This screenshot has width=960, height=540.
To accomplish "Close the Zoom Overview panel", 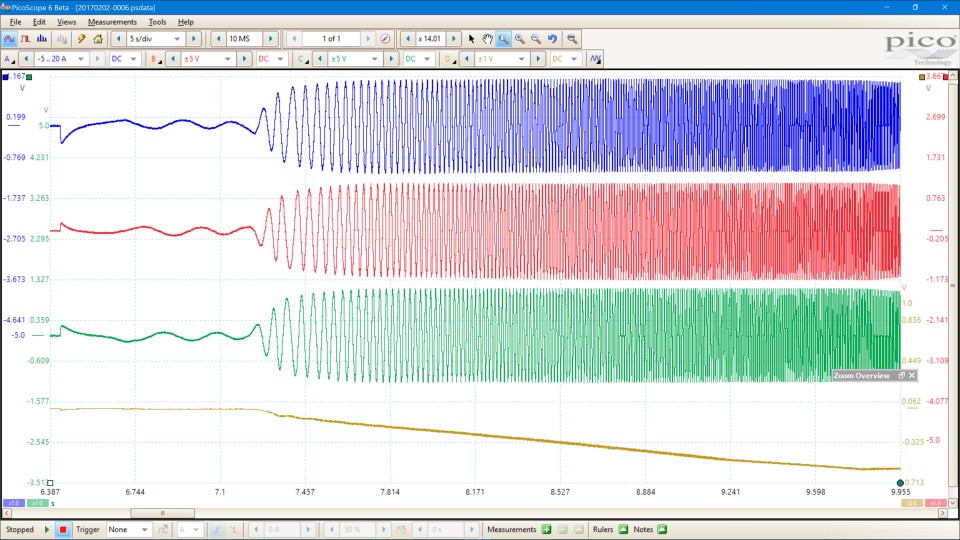I will pyautogui.click(x=912, y=375).
